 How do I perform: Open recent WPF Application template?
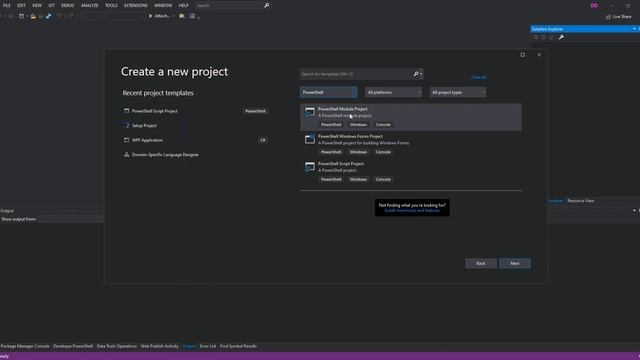tap(196, 140)
